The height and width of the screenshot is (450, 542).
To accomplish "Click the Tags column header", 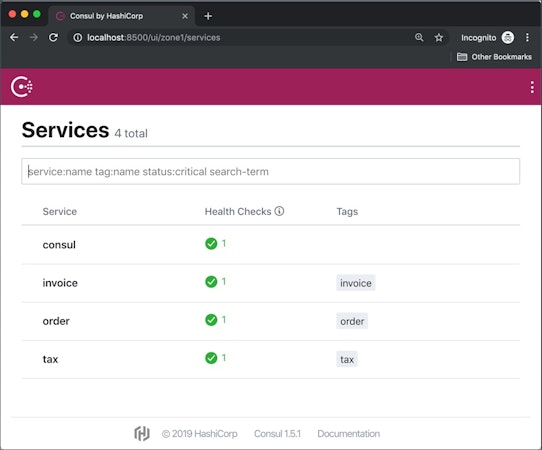I will pyautogui.click(x=347, y=212).
